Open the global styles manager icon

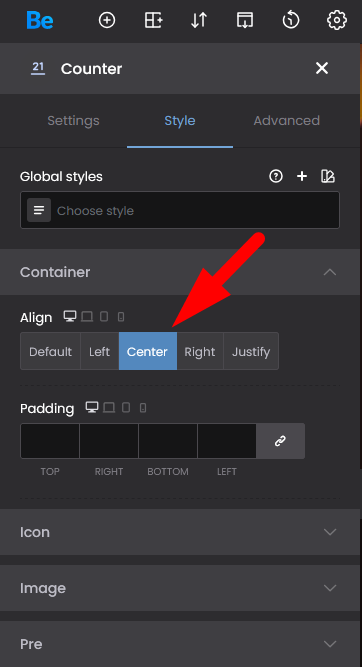[x=328, y=176]
